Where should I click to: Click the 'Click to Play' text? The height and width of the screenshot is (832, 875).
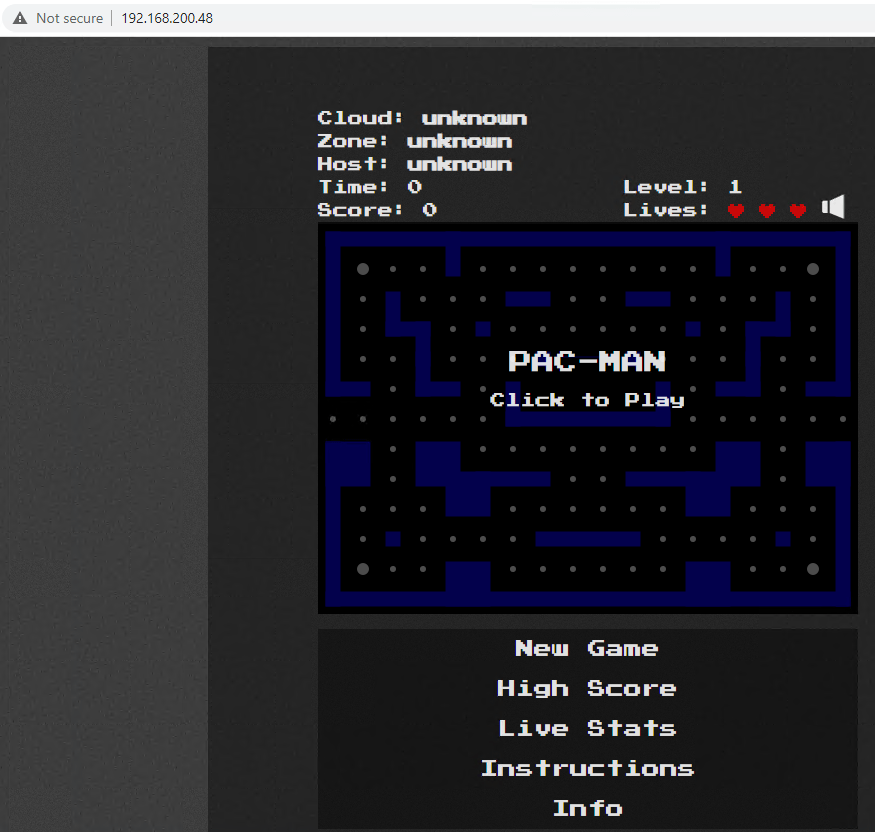pyautogui.click(x=587, y=400)
